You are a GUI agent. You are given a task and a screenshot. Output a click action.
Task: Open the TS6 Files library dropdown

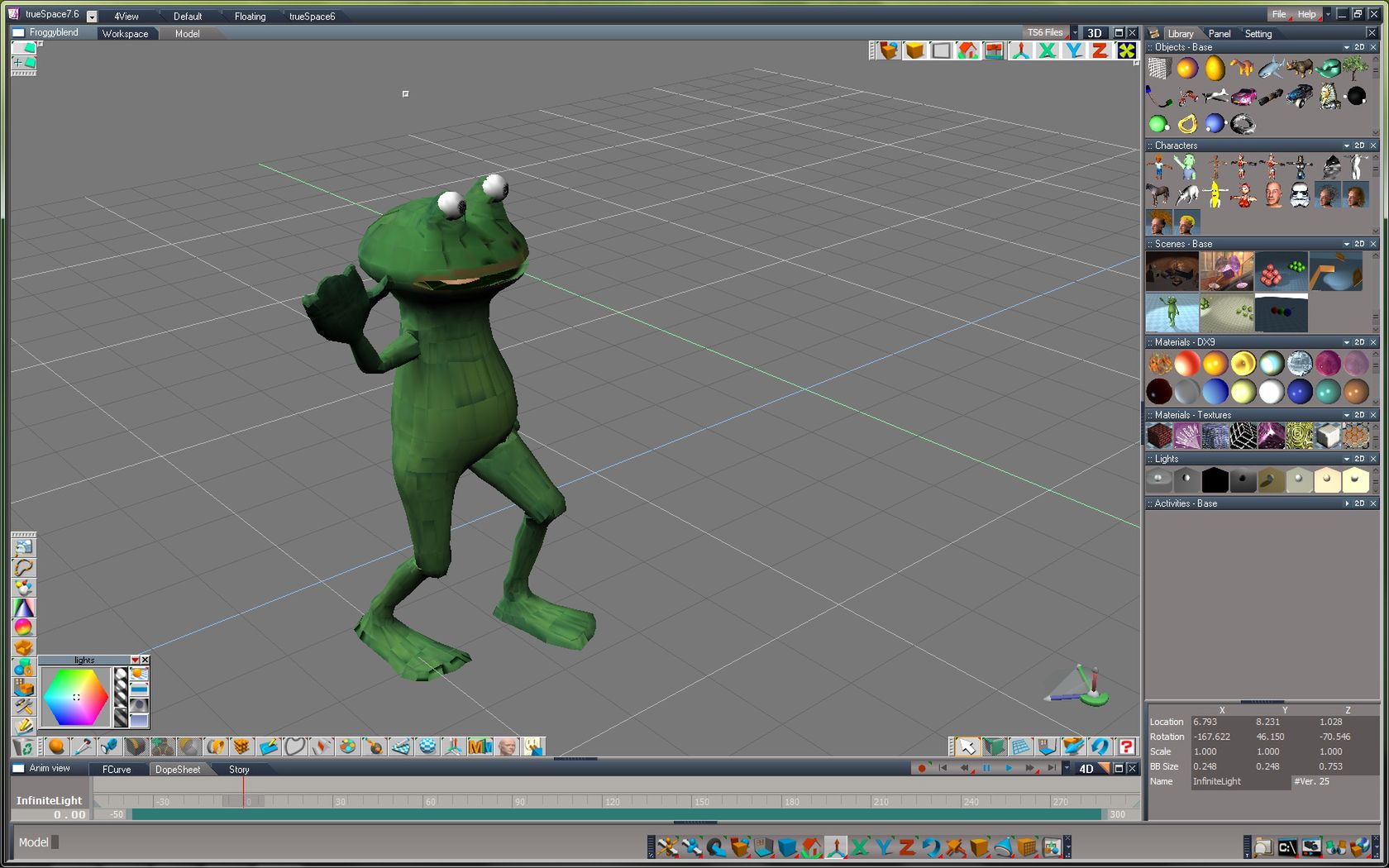tap(1075, 31)
